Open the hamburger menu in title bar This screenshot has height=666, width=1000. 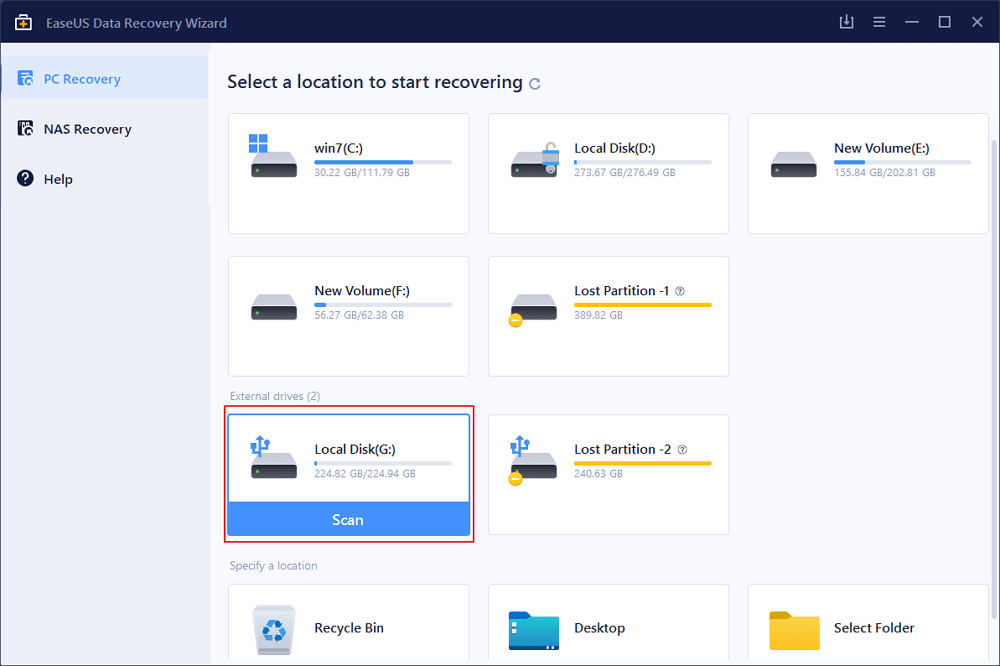tap(879, 22)
